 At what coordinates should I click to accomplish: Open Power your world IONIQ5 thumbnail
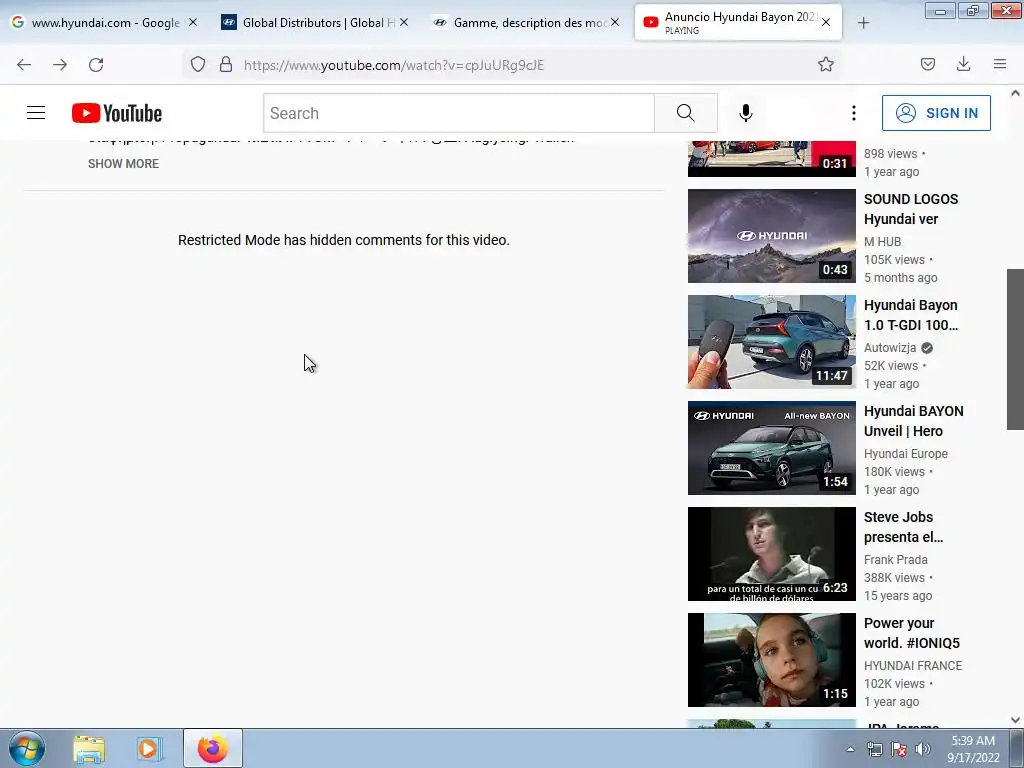[x=771, y=660]
